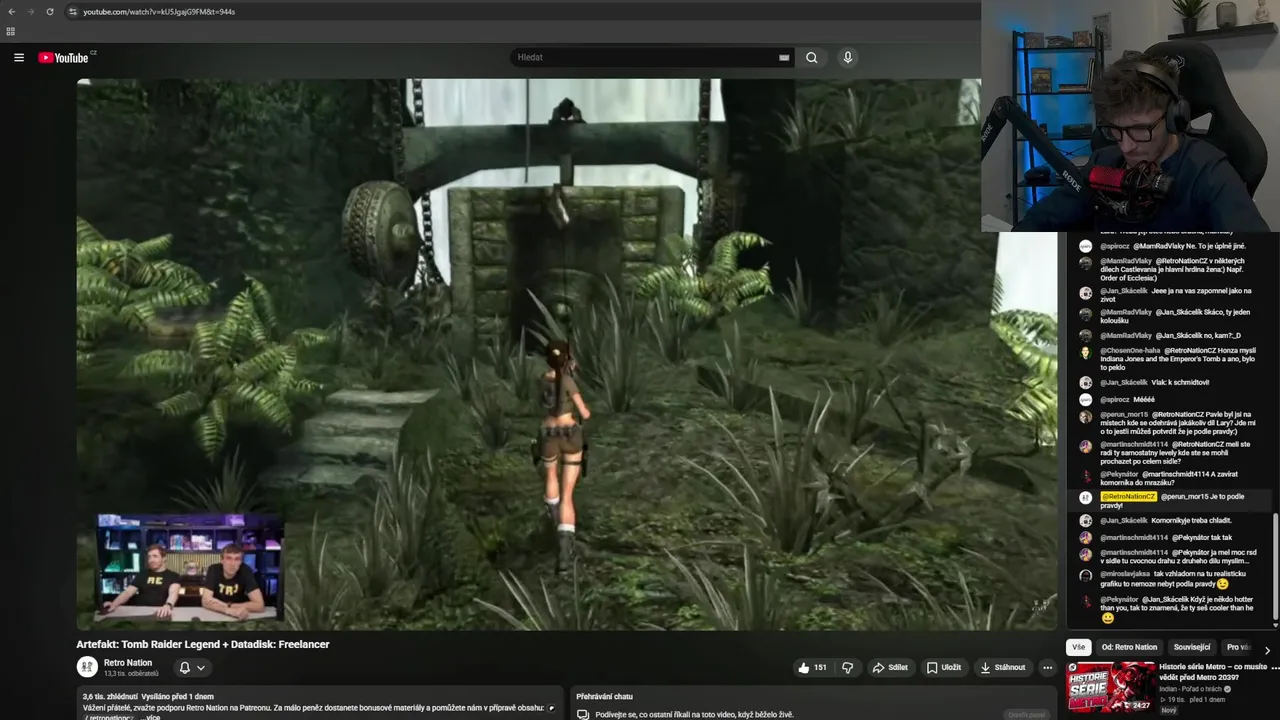Expand the description with …více
Screen dimensions: 1280x720
pyautogui.click(x=150, y=717)
